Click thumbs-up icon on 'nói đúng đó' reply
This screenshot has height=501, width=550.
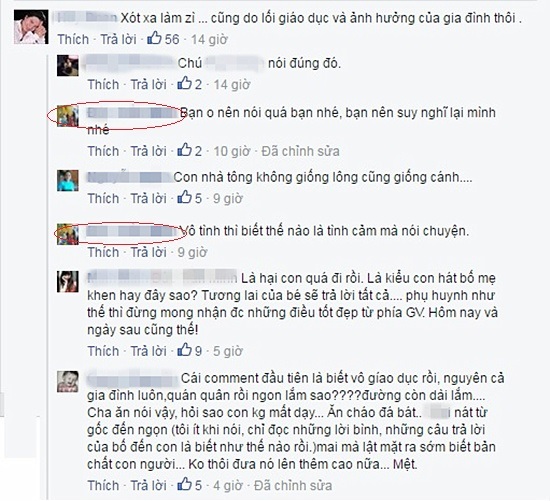click(x=184, y=84)
